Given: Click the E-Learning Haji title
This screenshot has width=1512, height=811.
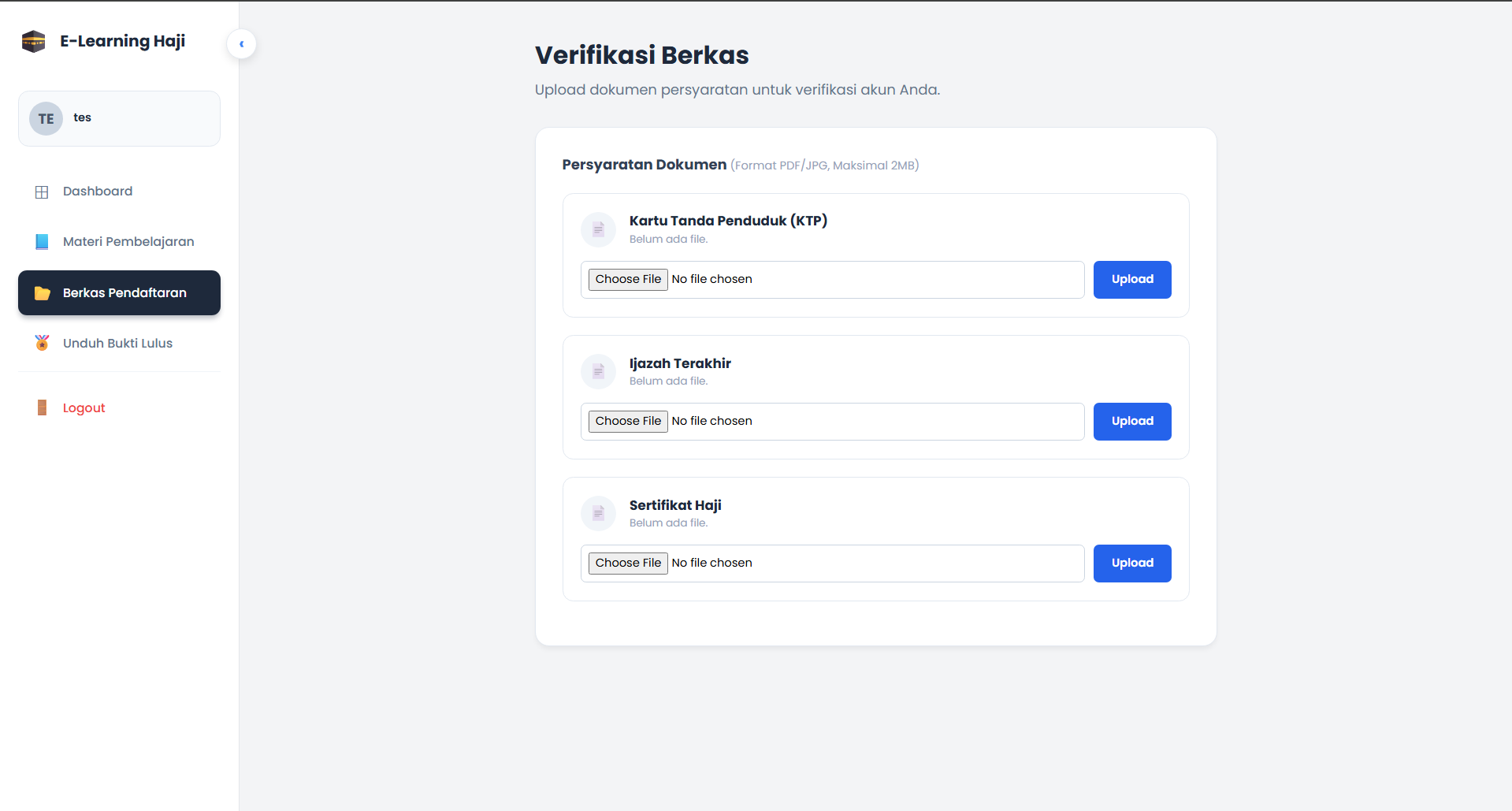Looking at the screenshot, I should pos(123,41).
